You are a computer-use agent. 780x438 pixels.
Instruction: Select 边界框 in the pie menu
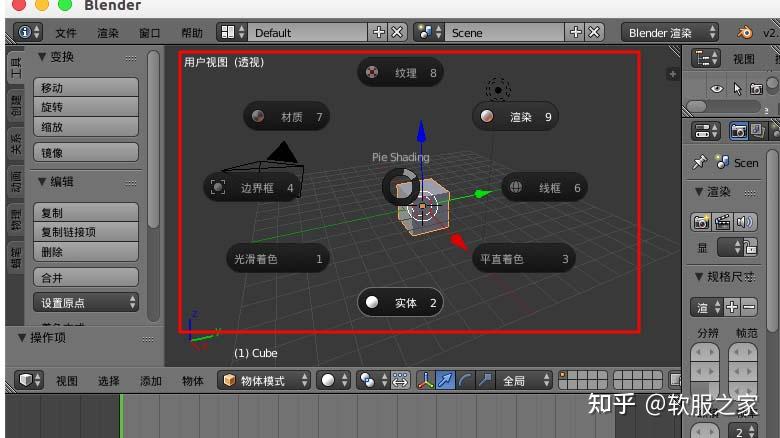coord(252,188)
